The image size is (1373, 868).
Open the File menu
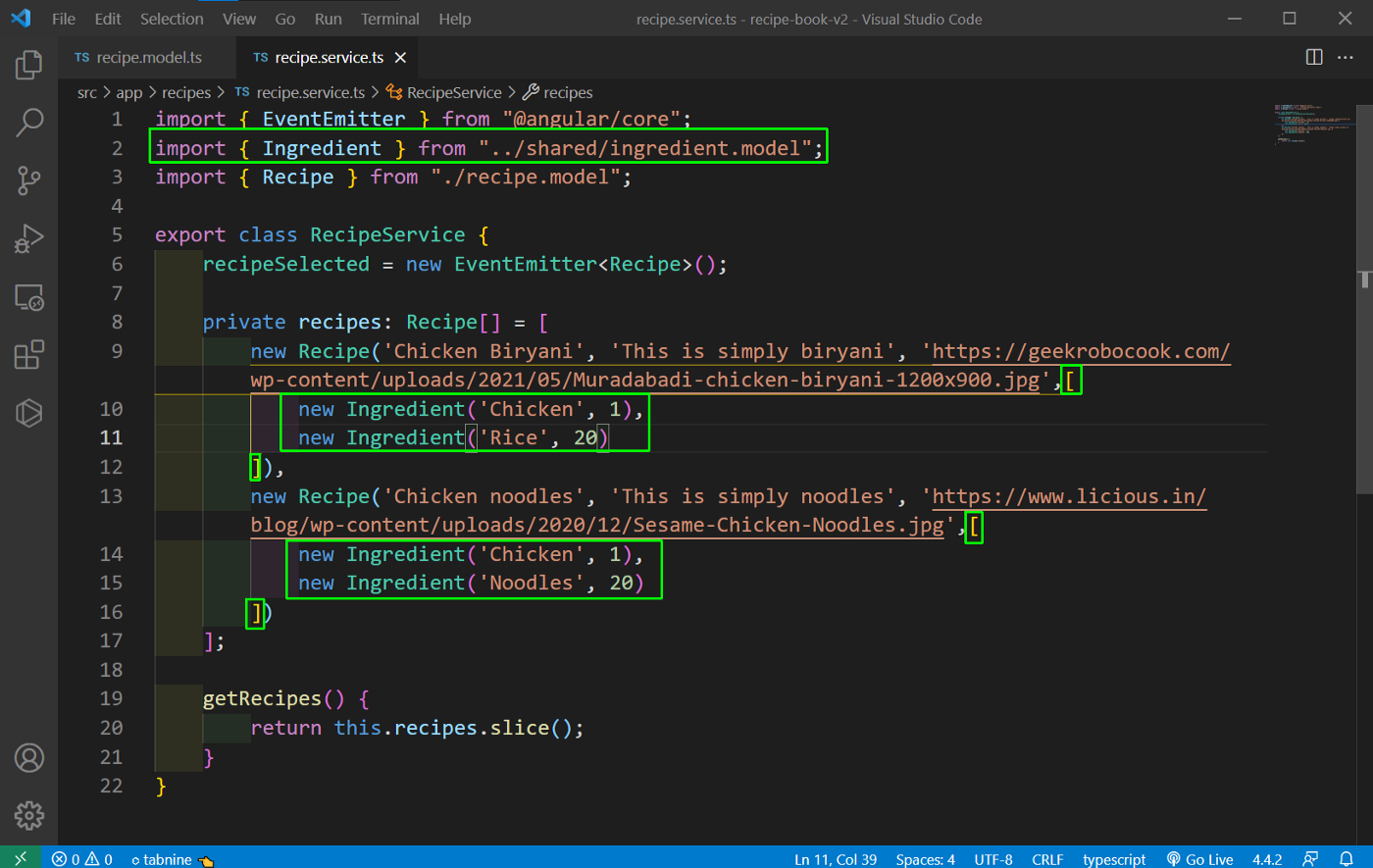[63, 19]
